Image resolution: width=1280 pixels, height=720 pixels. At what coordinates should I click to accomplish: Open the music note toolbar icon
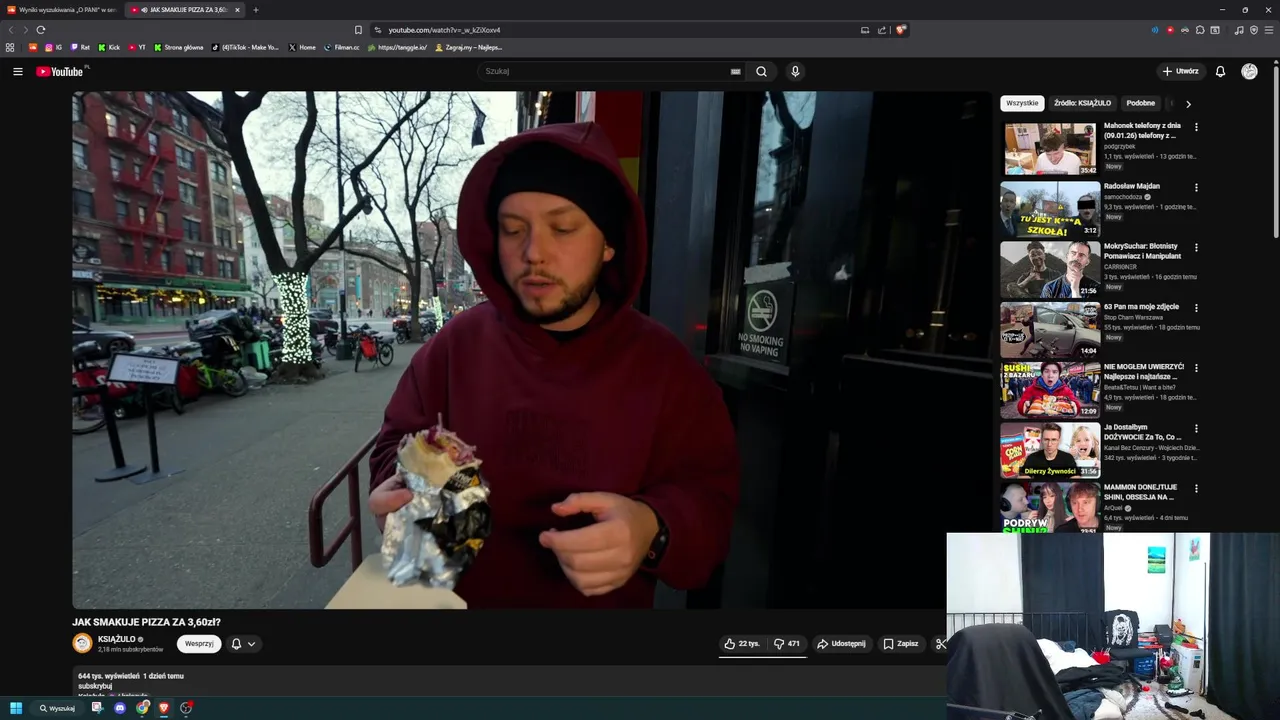click(x=1239, y=30)
